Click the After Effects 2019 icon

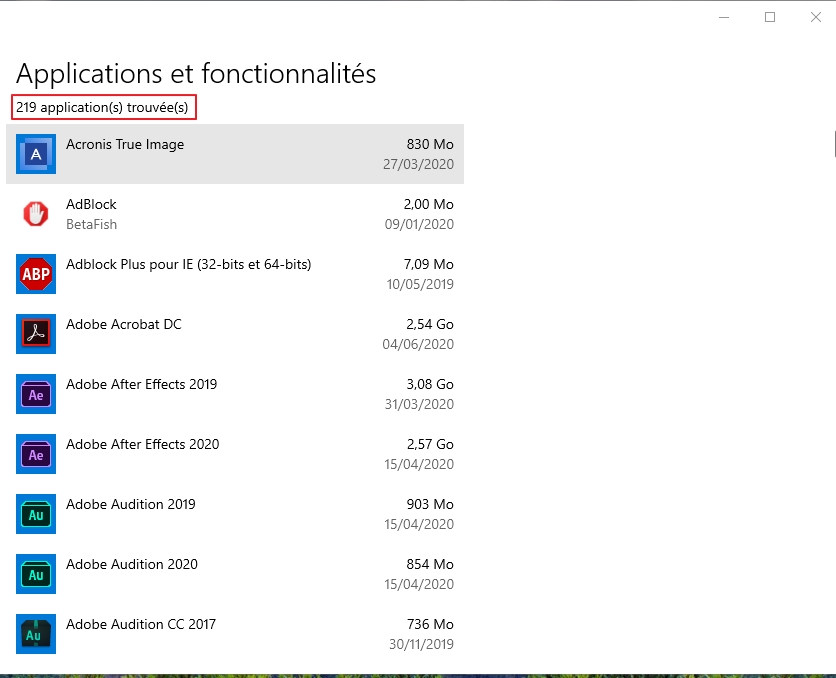tap(36, 394)
